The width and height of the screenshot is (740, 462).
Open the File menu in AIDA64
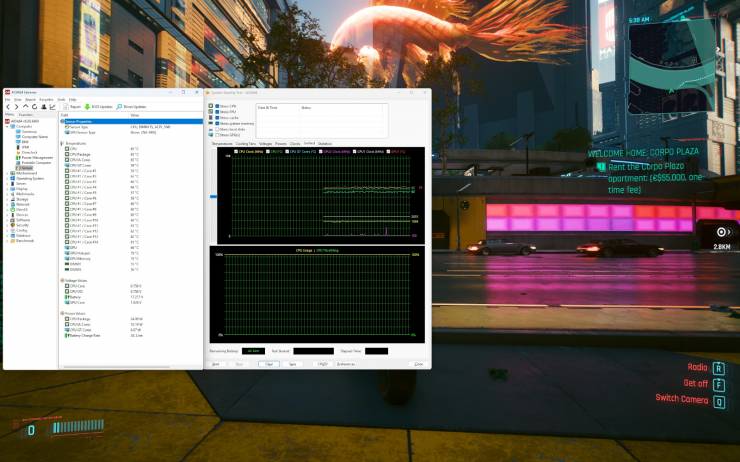(8, 100)
